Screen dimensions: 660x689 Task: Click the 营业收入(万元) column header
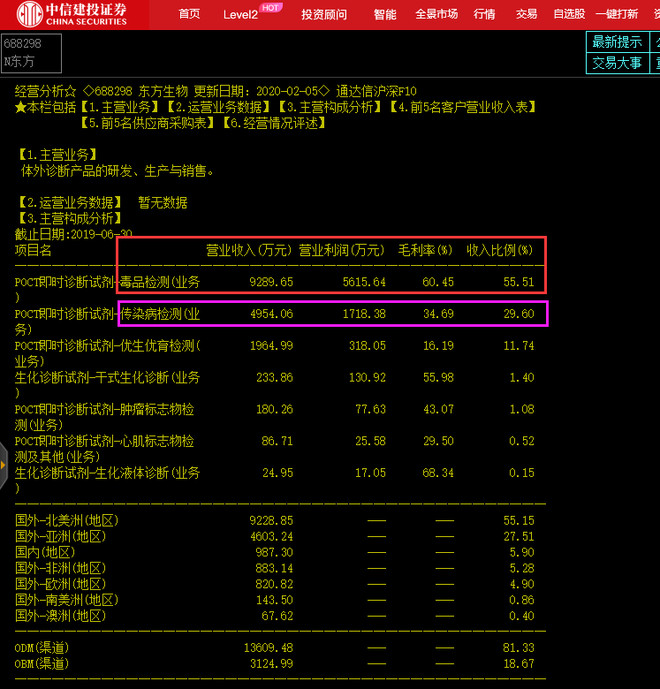(x=249, y=250)
